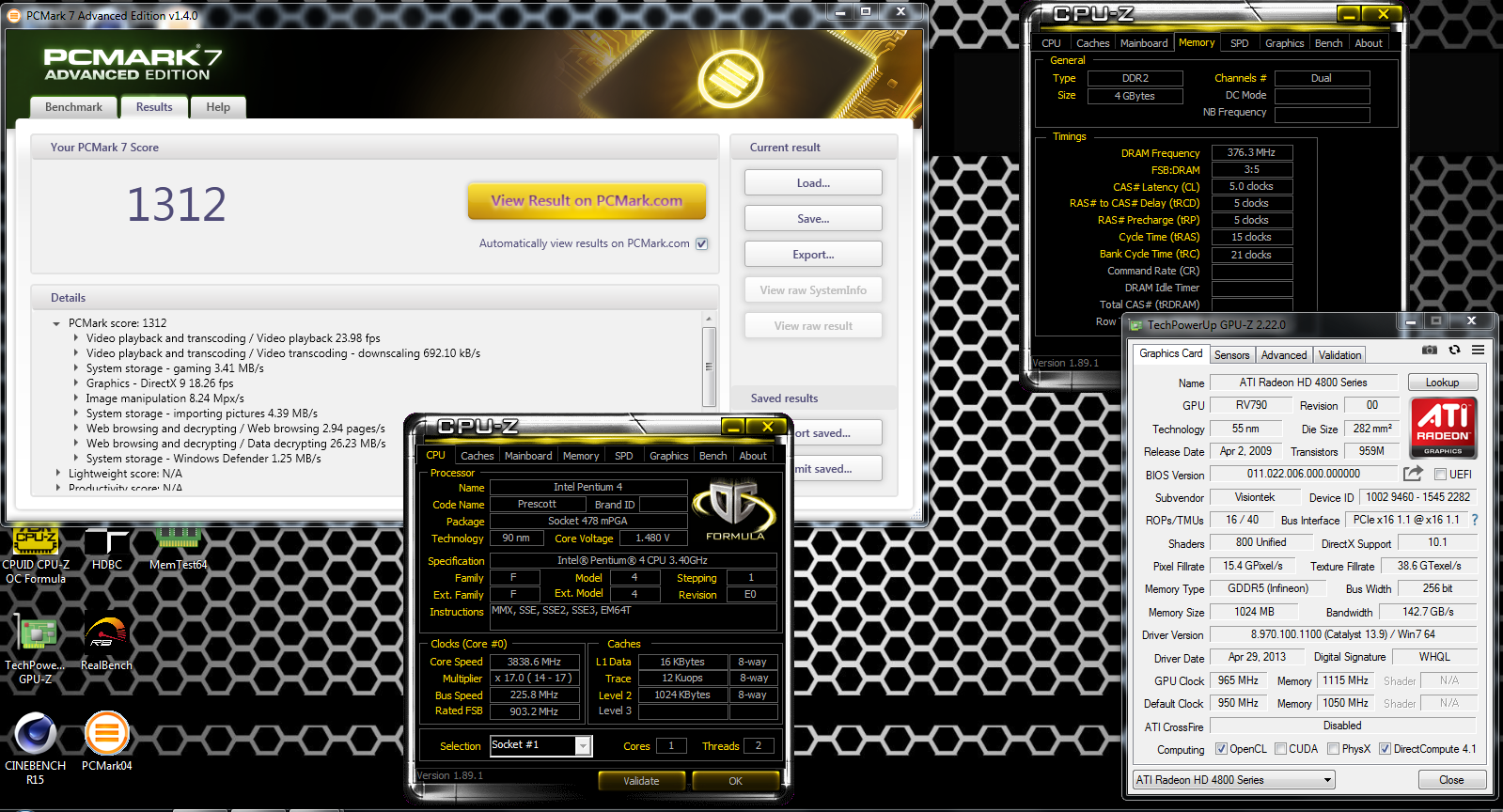Toggle the UEFI checkbox in GPU-Z
Screen dimensions: 1503x812
pyautogui.click(x=1440, y=475)
